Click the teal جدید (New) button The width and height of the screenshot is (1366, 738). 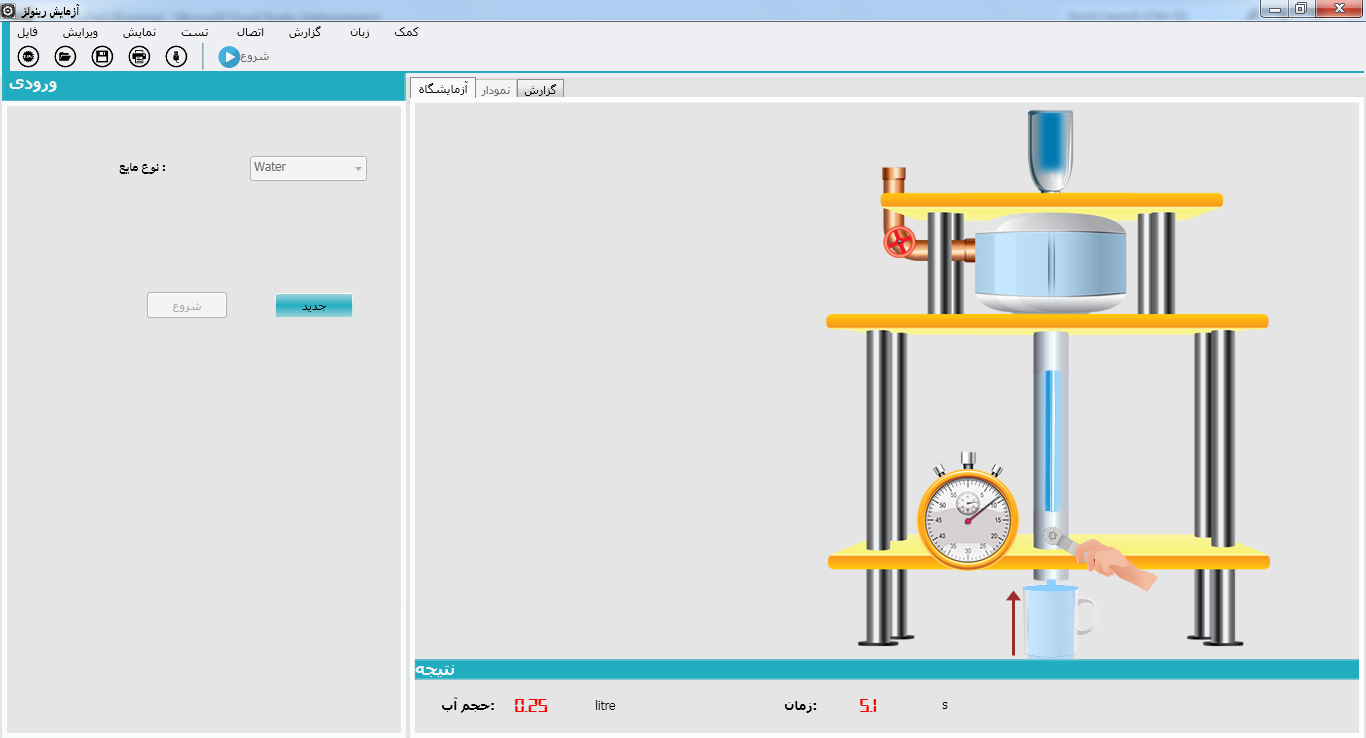(314, 306)
